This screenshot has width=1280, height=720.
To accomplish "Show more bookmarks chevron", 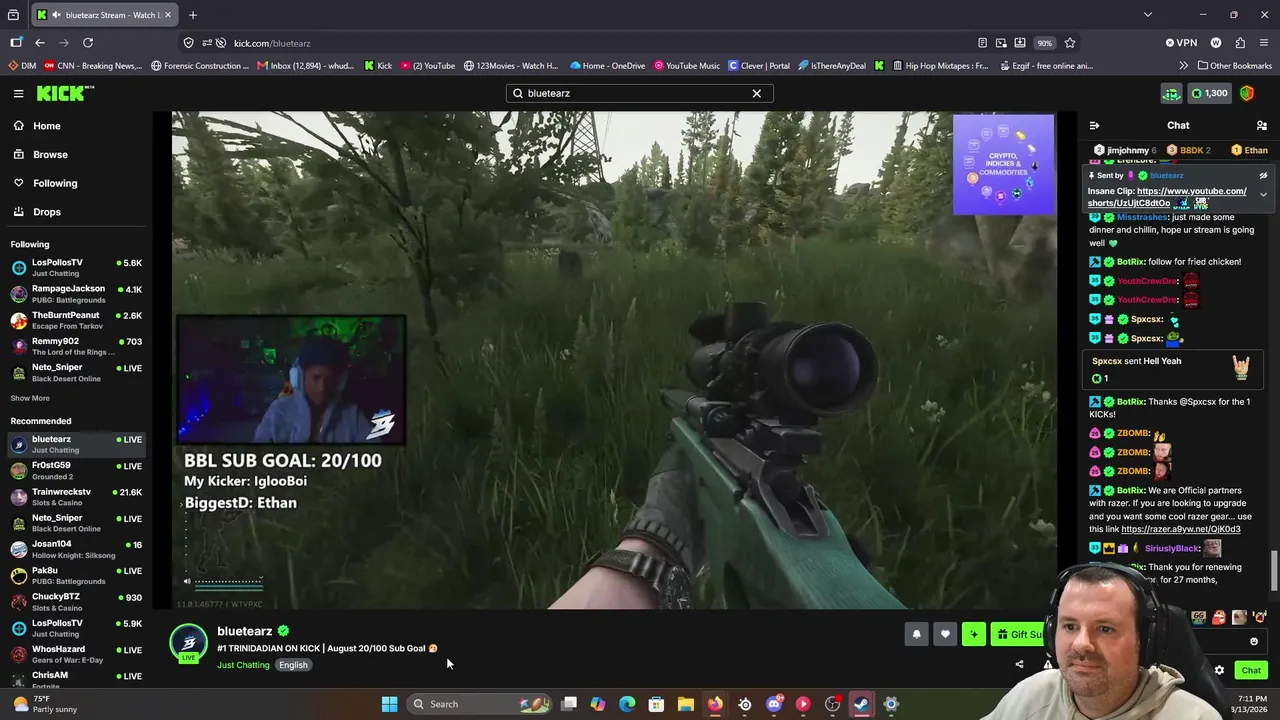I will coord(1184,66).
